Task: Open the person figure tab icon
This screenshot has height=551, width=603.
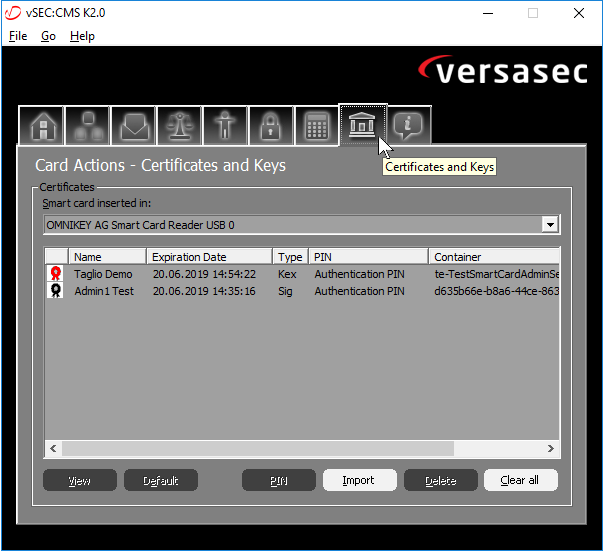Action: [x=225, y=125]
